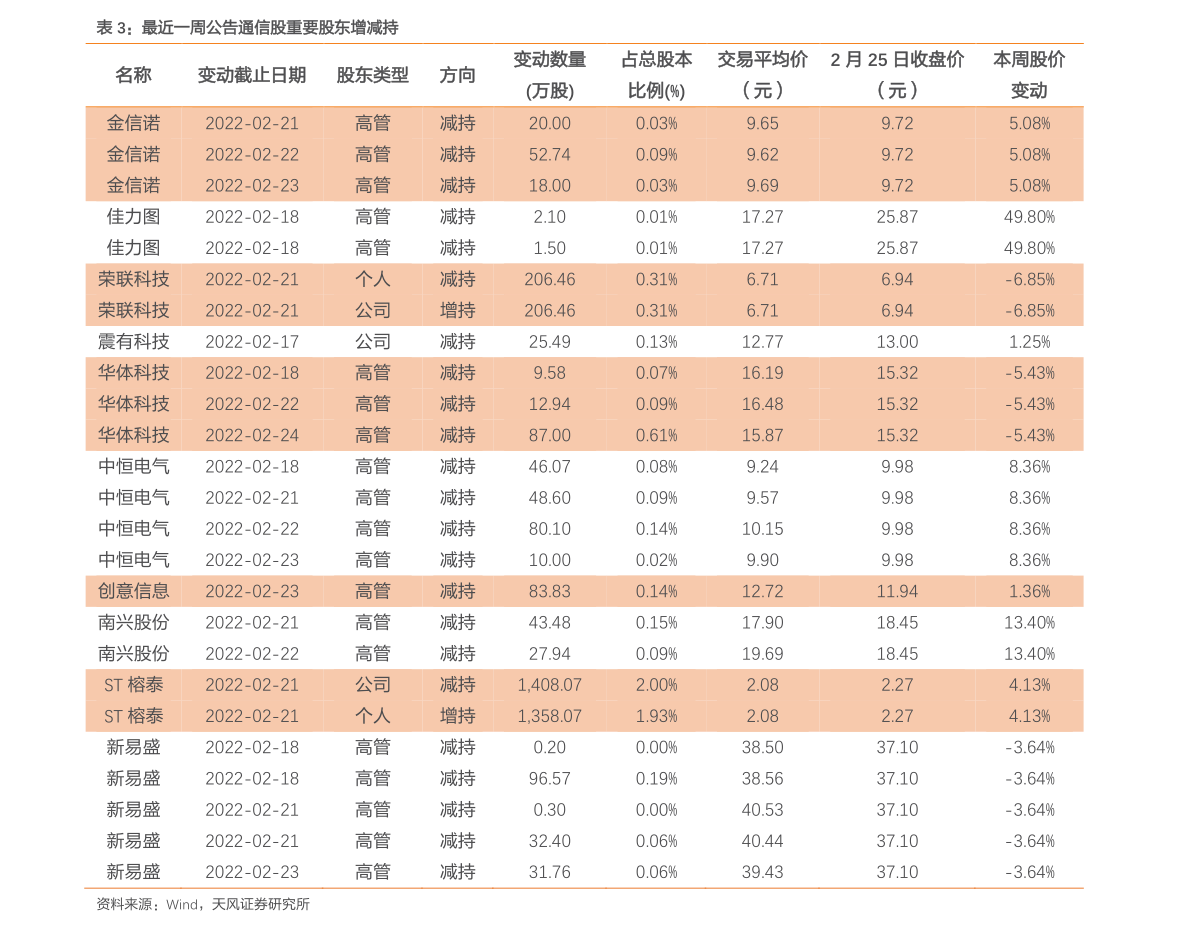
Task: Click average price cell 9.62
Action: (762, 154)
